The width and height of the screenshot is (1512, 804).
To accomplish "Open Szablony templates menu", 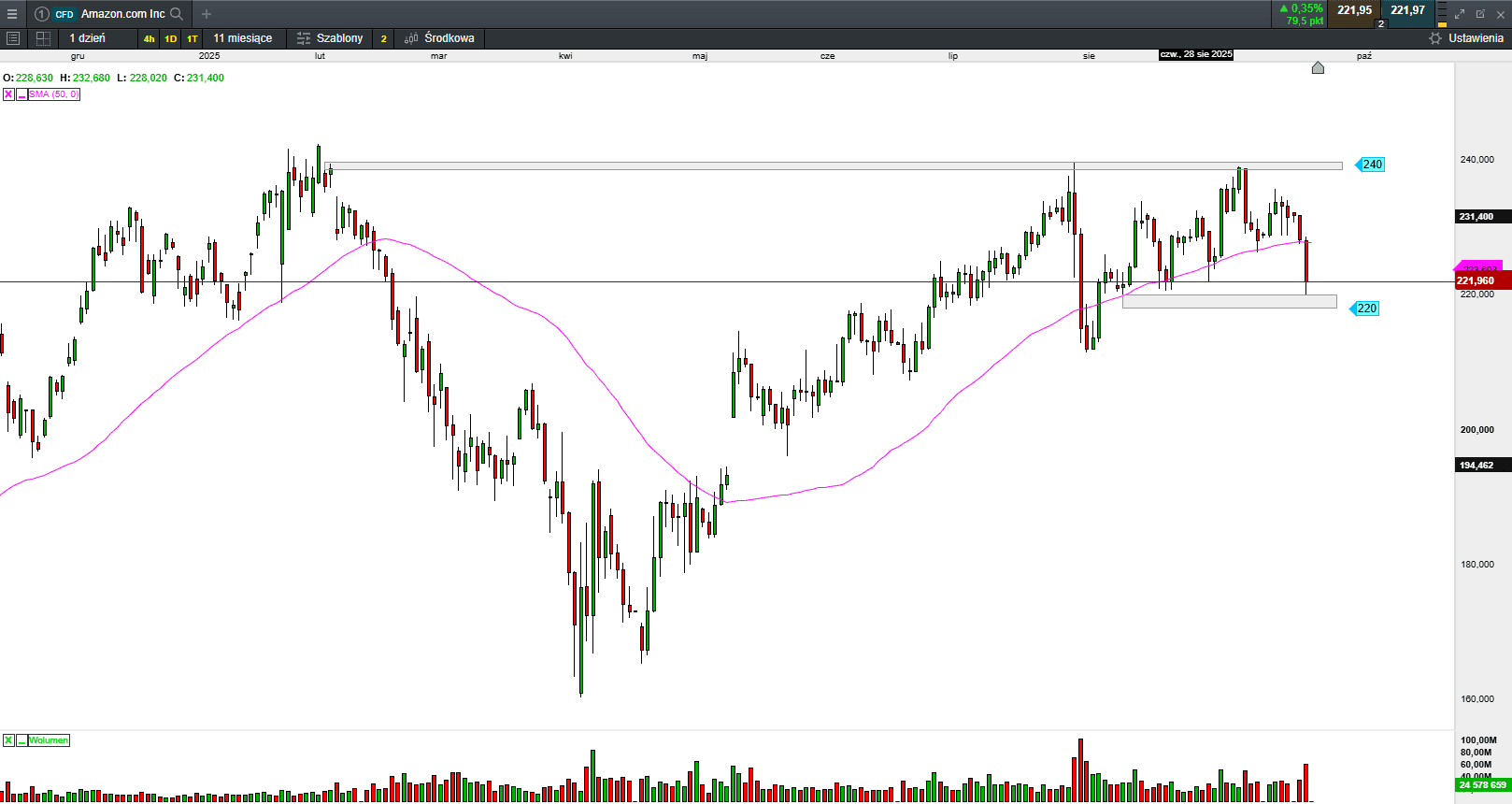I will pyautogui.click(x=330, y=38).
